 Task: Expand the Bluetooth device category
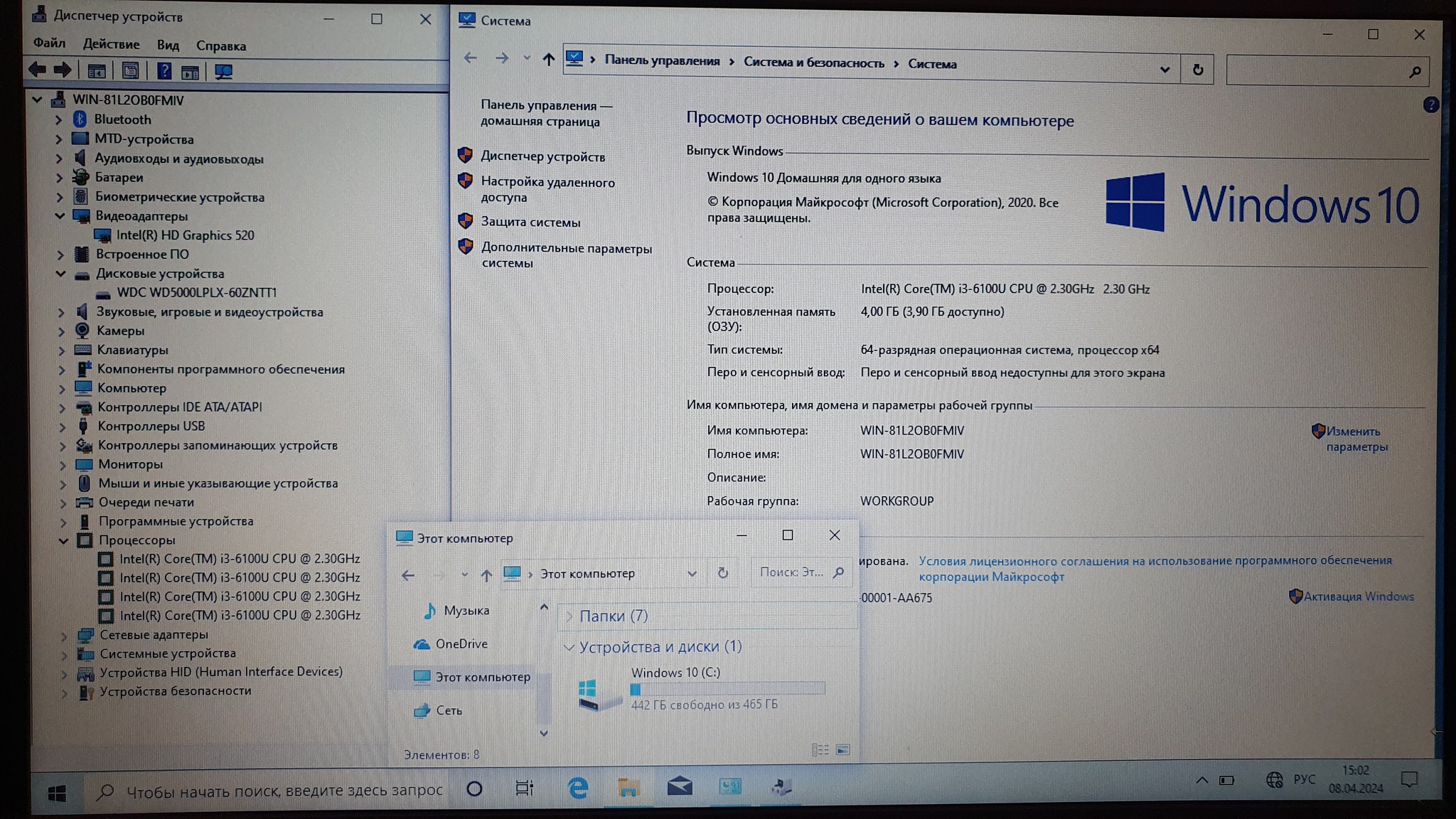[59, 120]
